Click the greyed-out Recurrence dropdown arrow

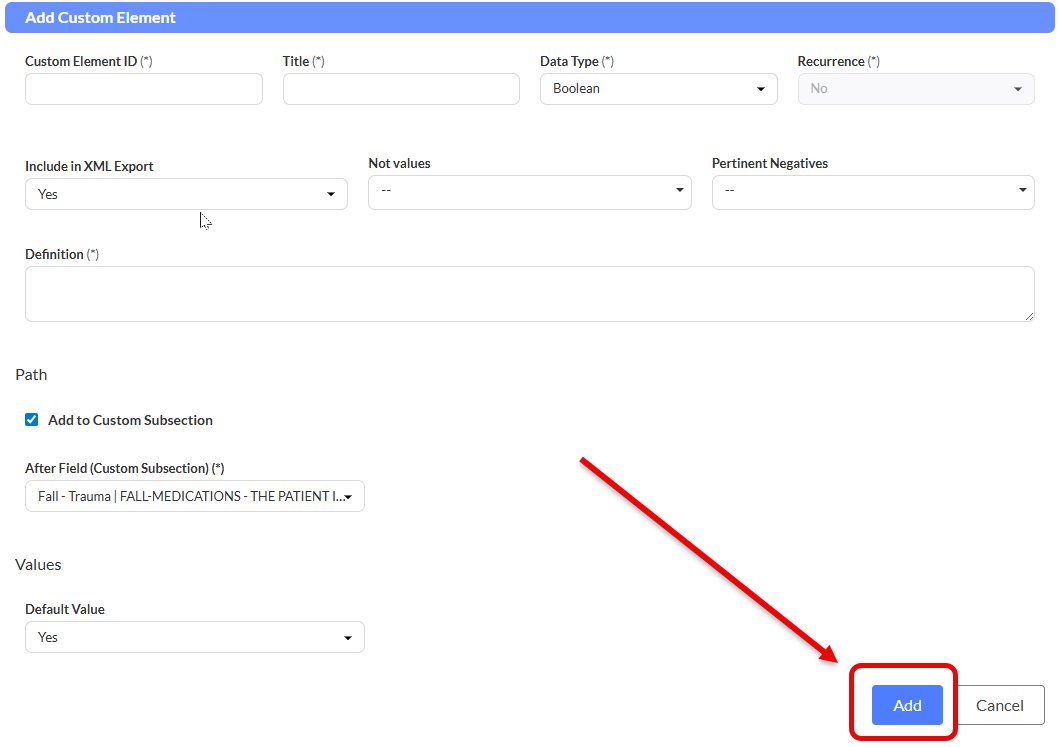click(1018, 89)
